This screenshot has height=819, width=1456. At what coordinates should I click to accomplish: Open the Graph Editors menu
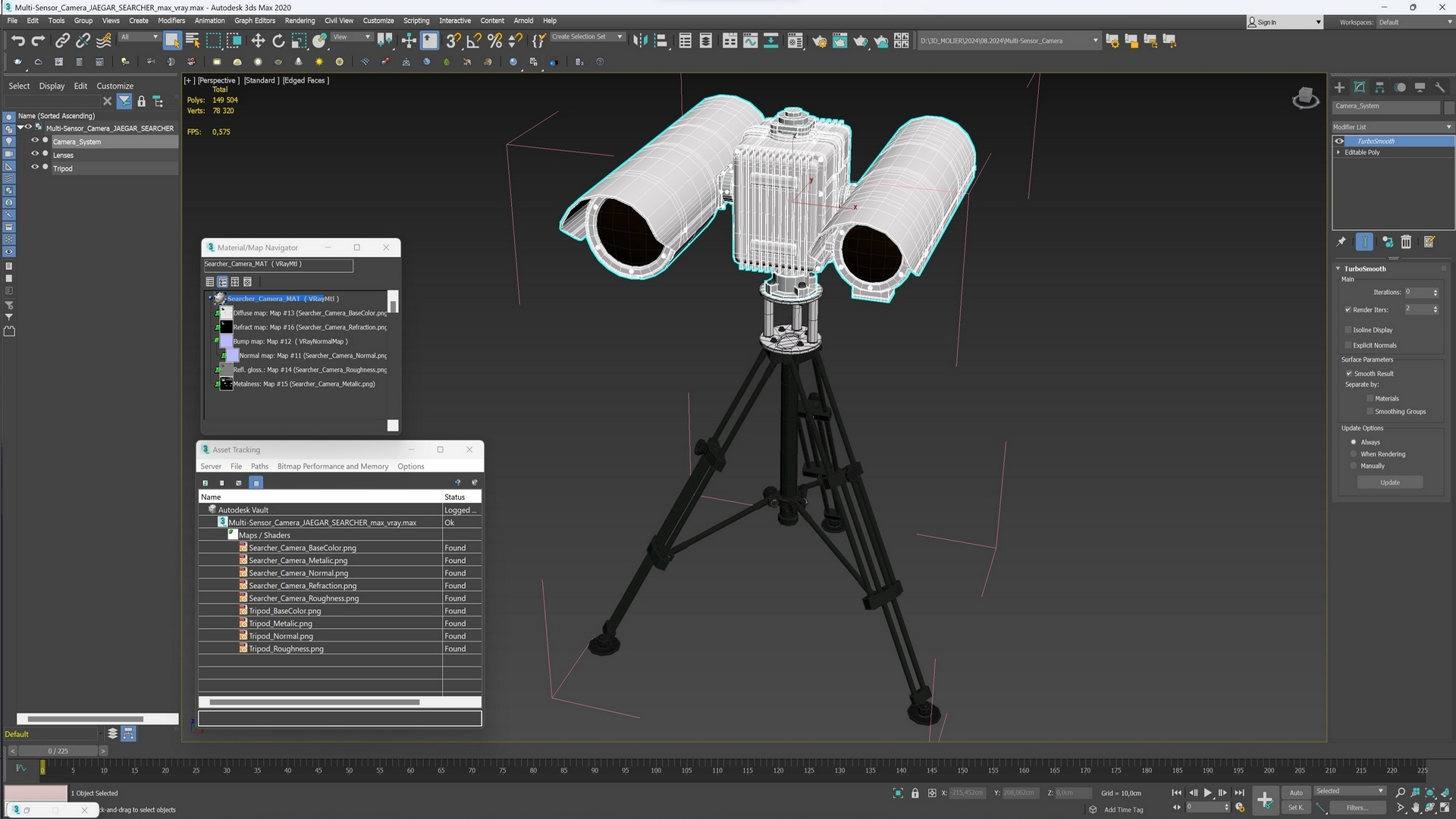tap(254, 20)
